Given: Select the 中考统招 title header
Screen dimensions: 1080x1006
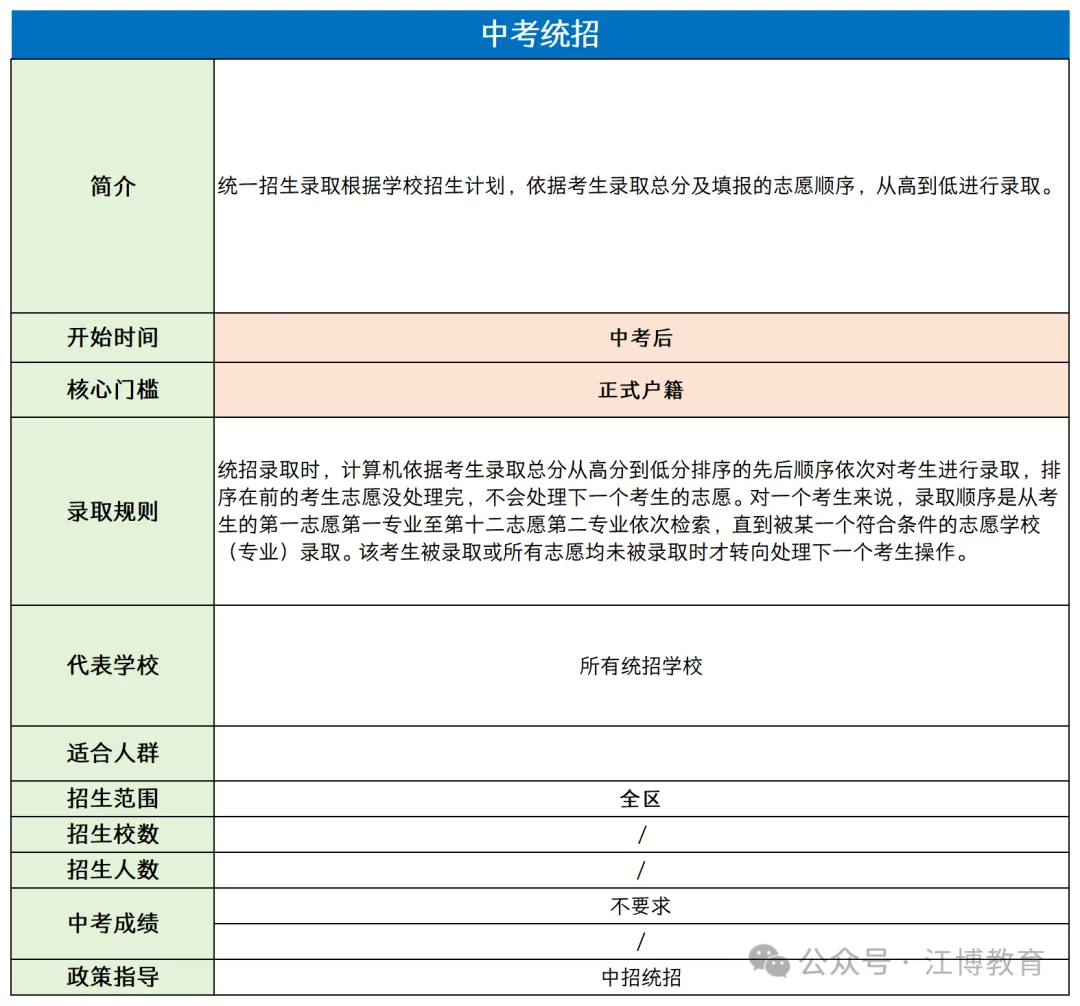Looking at the screenshot, I should pos(540,31).
